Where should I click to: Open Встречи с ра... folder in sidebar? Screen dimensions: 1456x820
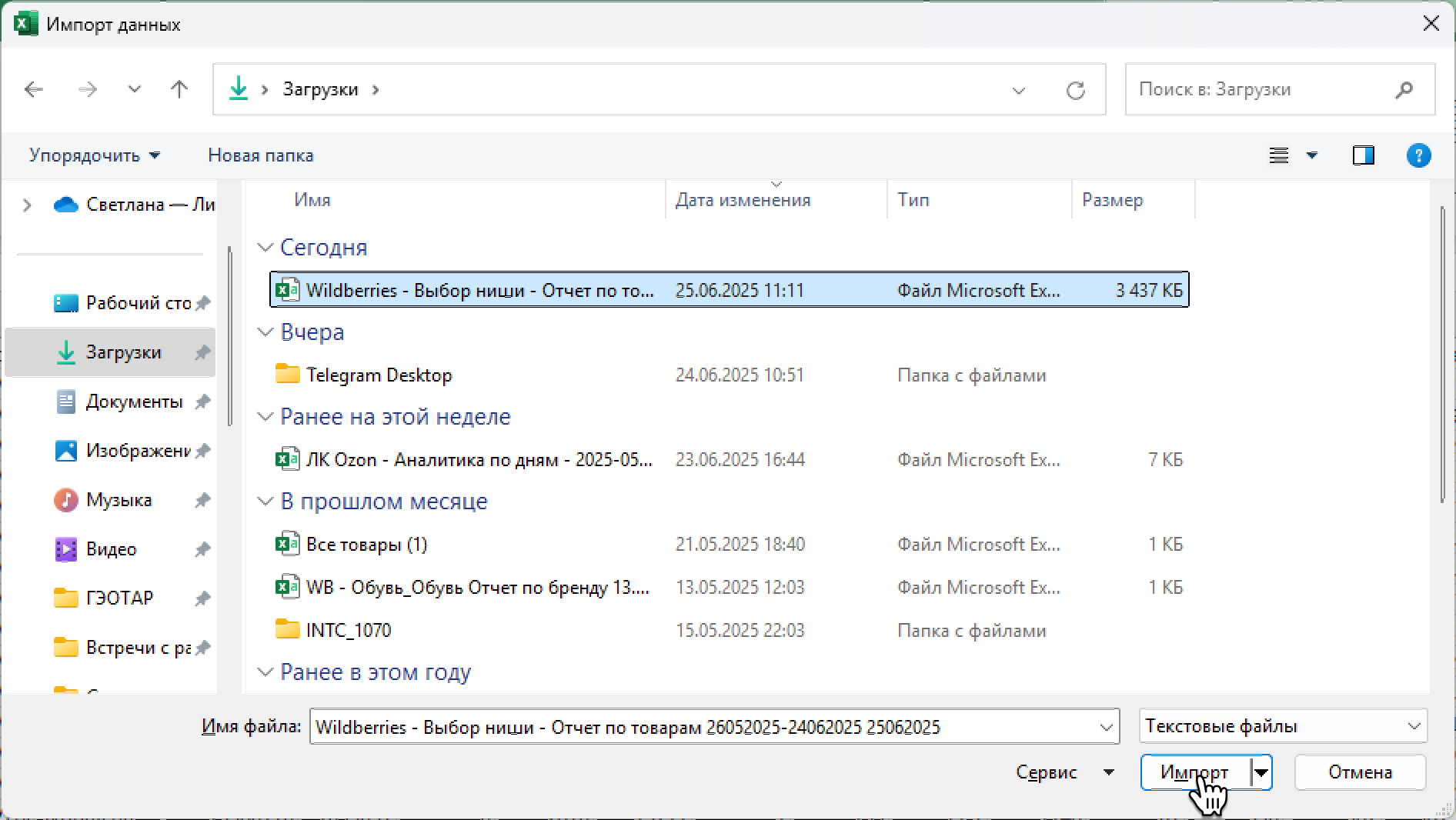pos(123,648)
